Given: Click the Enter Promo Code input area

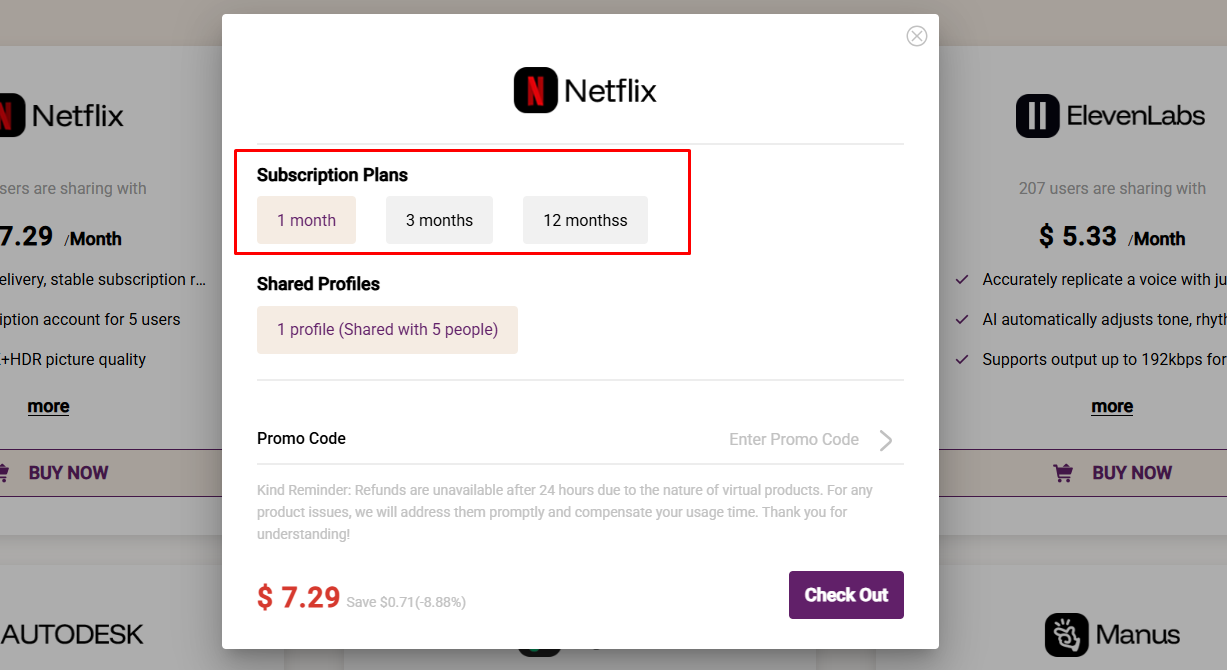Looking at the screenshot, I should [795, 439].
